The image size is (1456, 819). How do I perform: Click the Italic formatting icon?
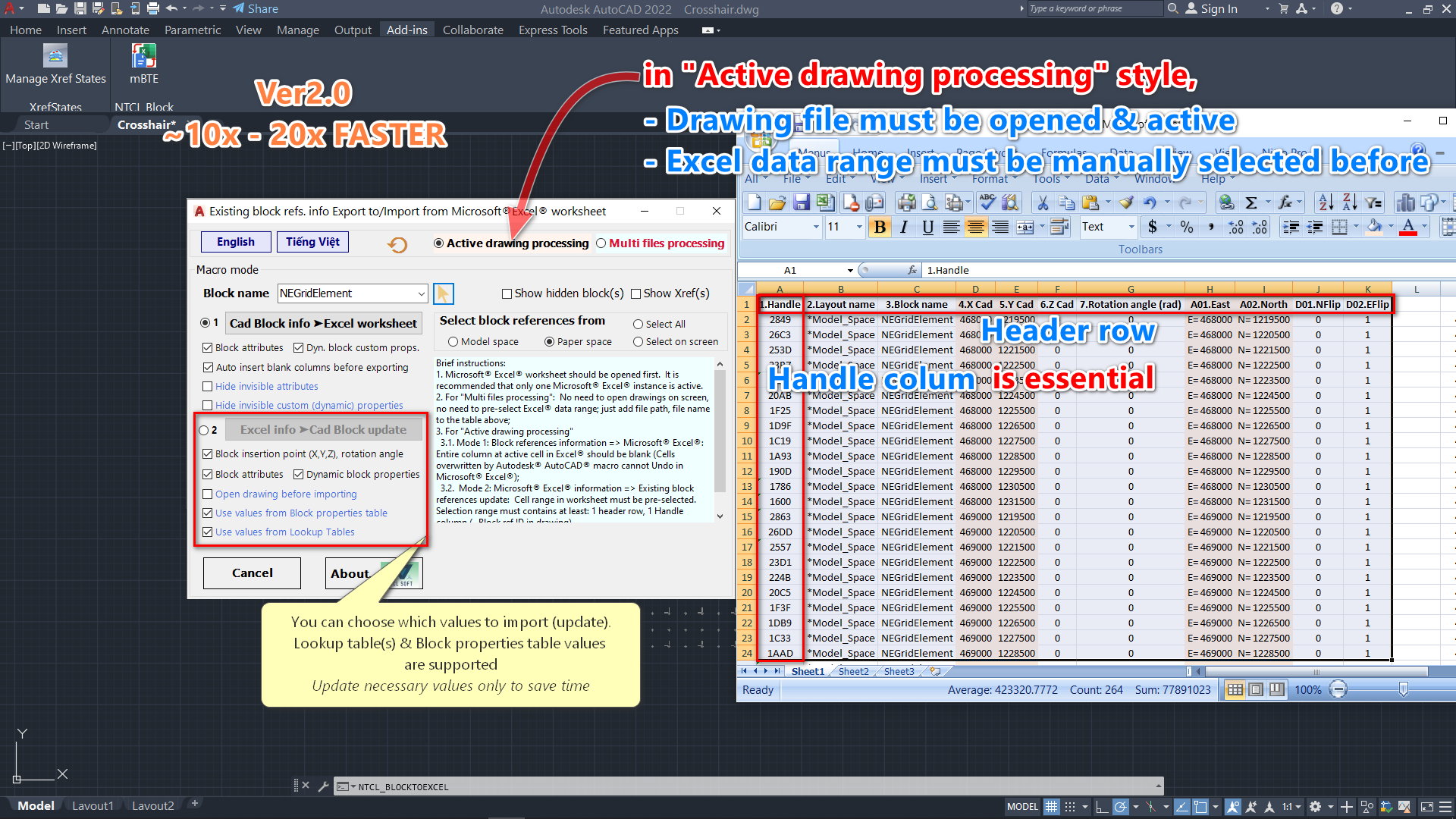click(x=904, y=227)
